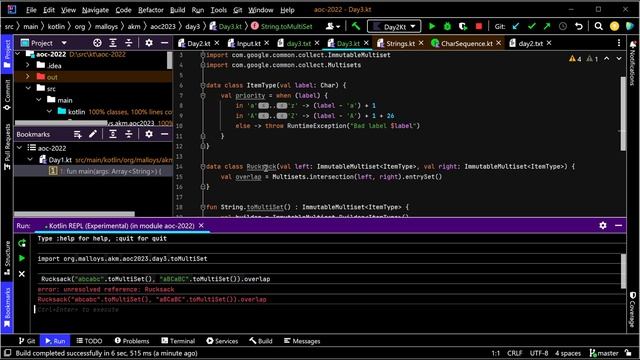
Task: Click the Build project hammer icon
Action: 356,26
